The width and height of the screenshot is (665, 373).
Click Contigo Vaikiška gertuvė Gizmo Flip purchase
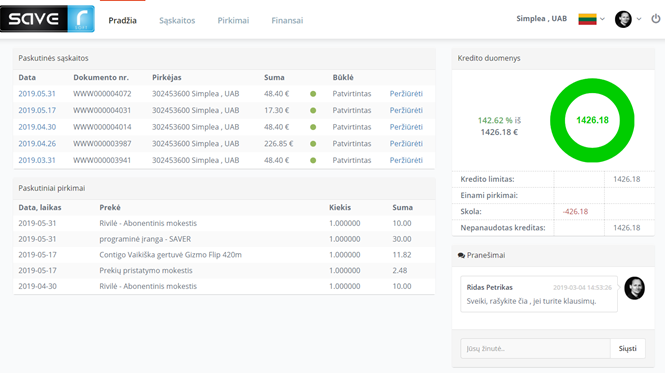point(170,255)
